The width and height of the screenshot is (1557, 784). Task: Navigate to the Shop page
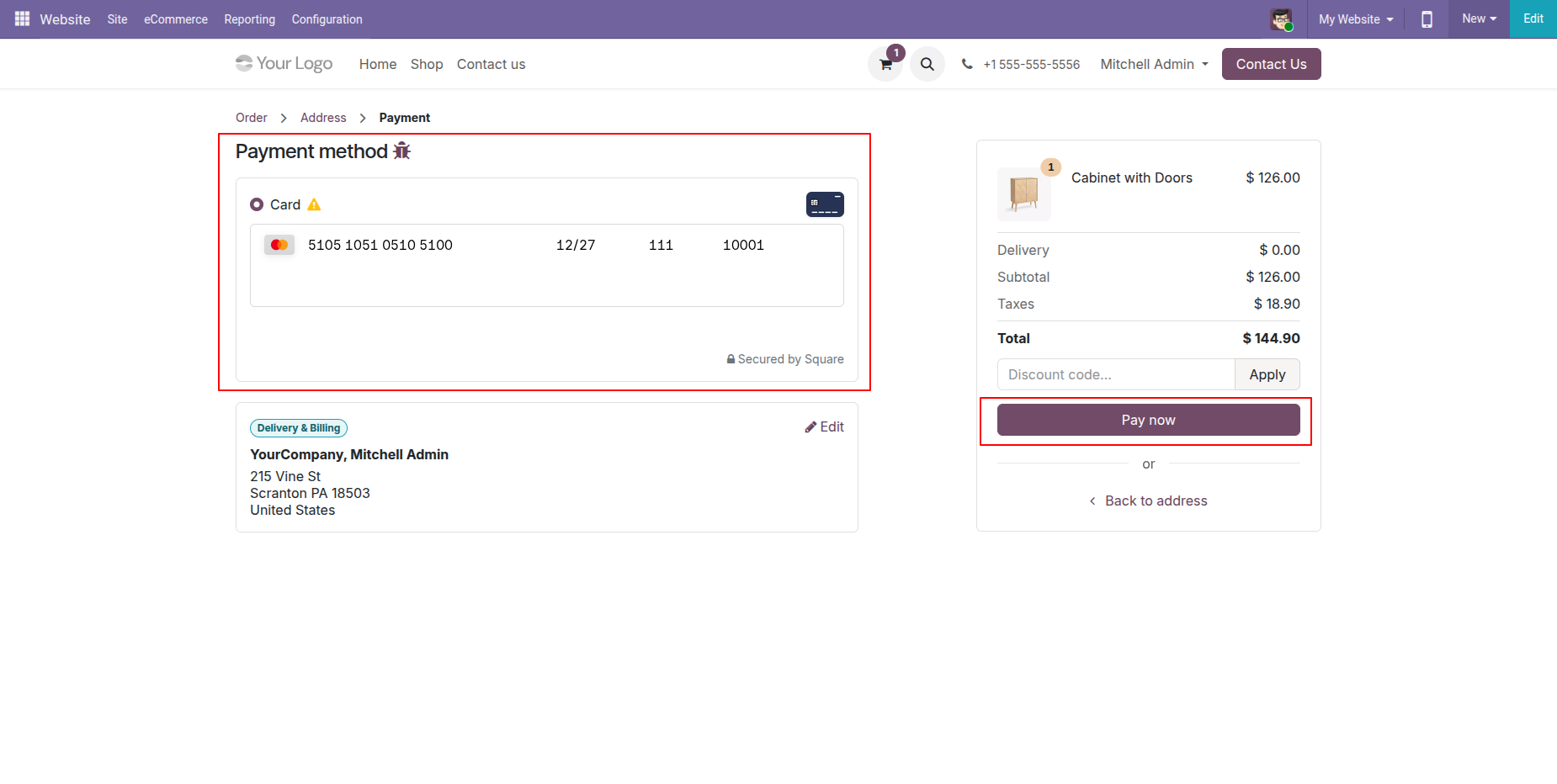coord(427,64)
